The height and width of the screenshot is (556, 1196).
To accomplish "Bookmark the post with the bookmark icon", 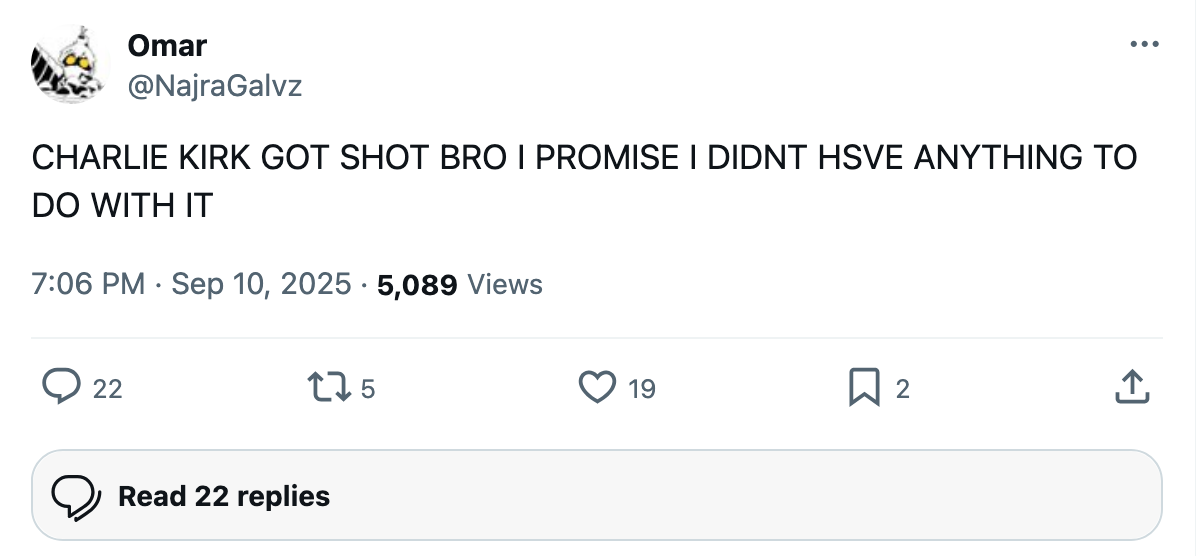I will 864,387.
